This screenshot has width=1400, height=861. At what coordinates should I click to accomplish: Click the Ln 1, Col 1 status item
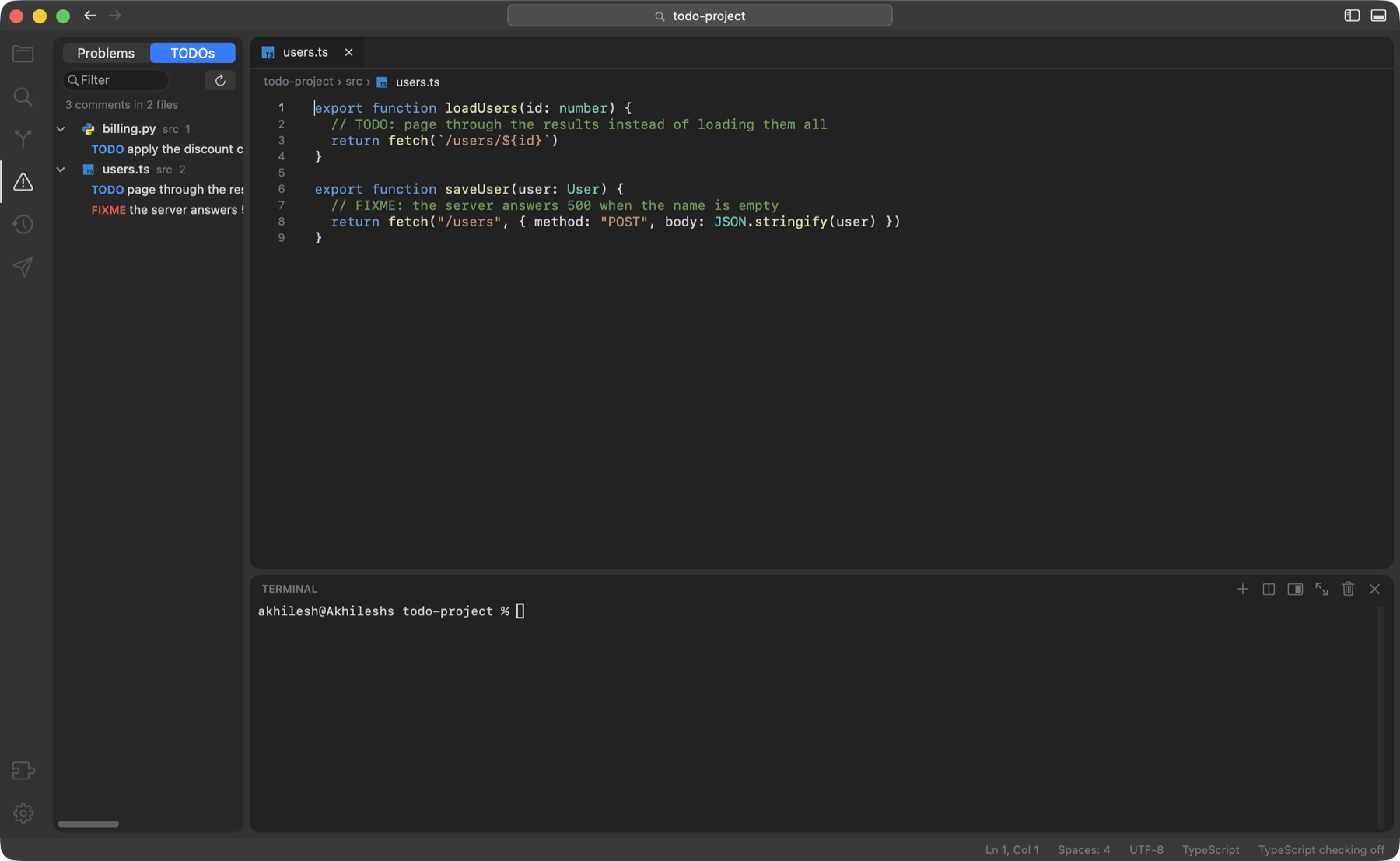1012,850
